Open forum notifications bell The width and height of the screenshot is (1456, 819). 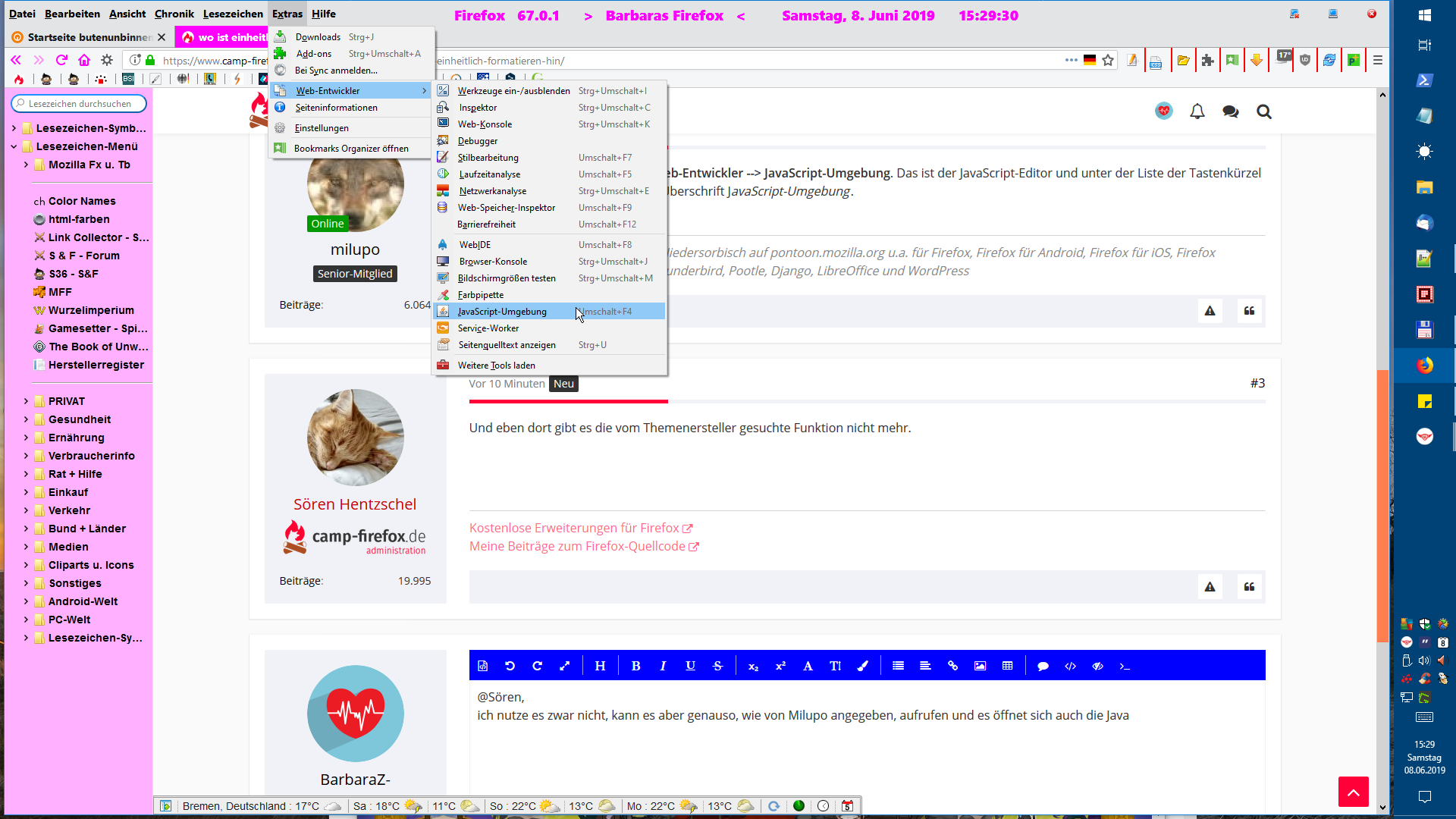pyautogui.click(x=1197, y=111)
